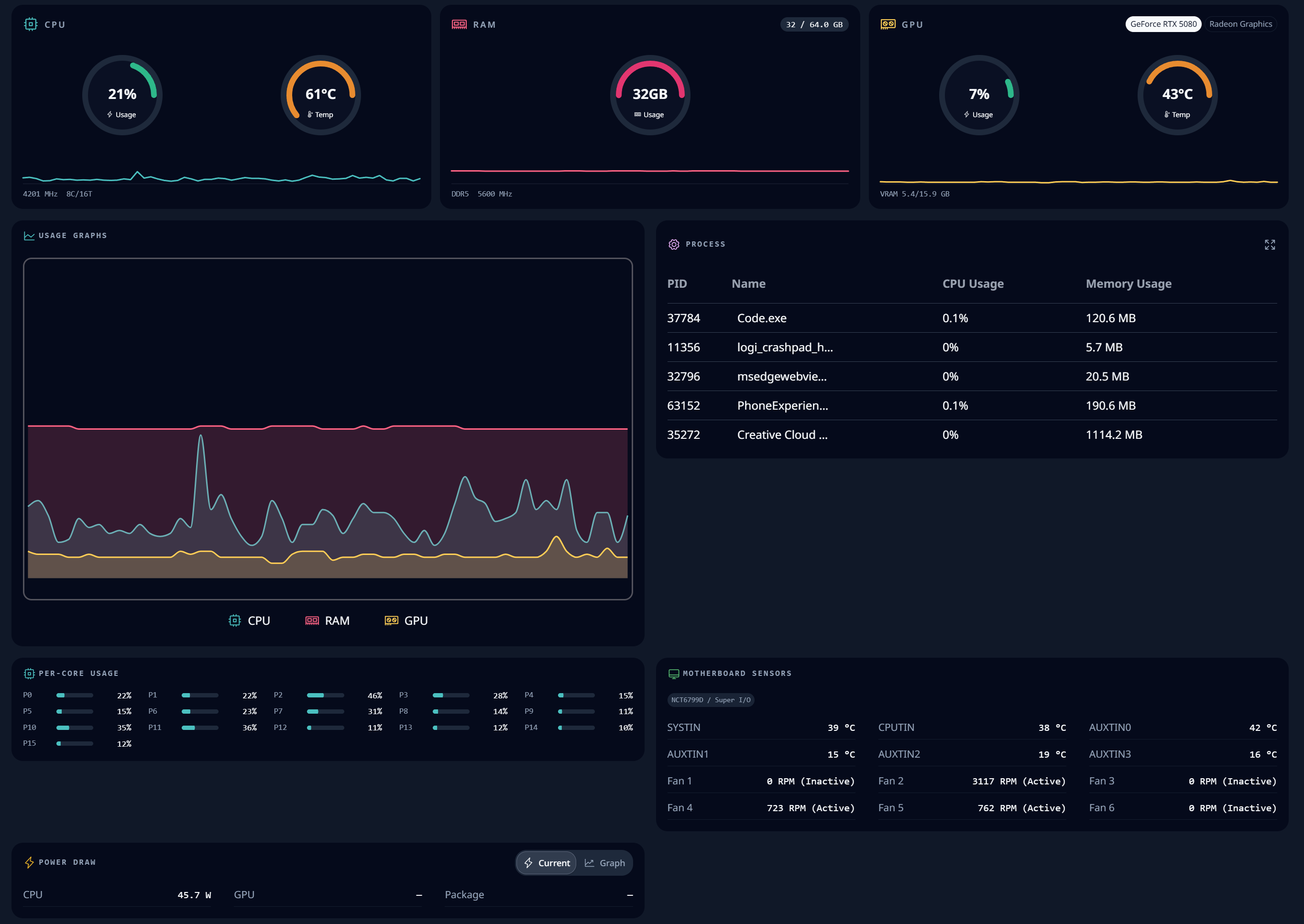Screen dimensions: 1304x924
Task: Click the CPU legend chip icon below the graph
Action: coord(234,620)
